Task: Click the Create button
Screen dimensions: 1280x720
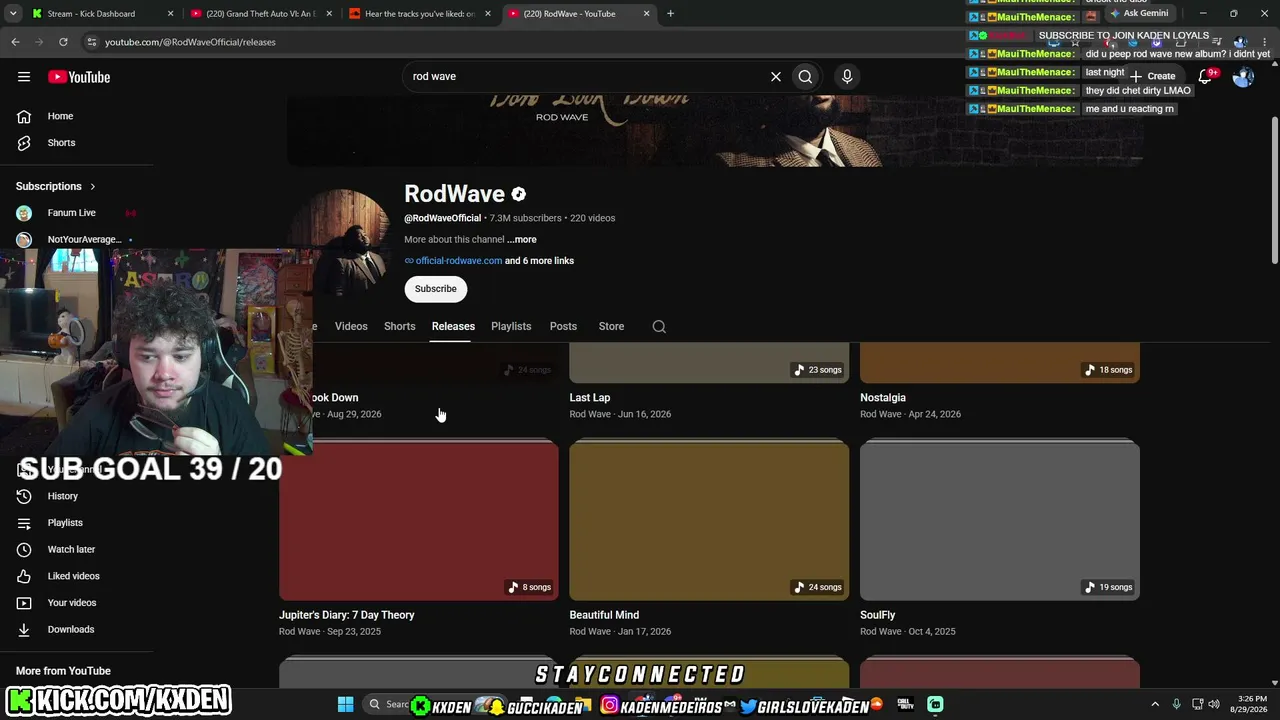Action: [x=1153, y=76]
